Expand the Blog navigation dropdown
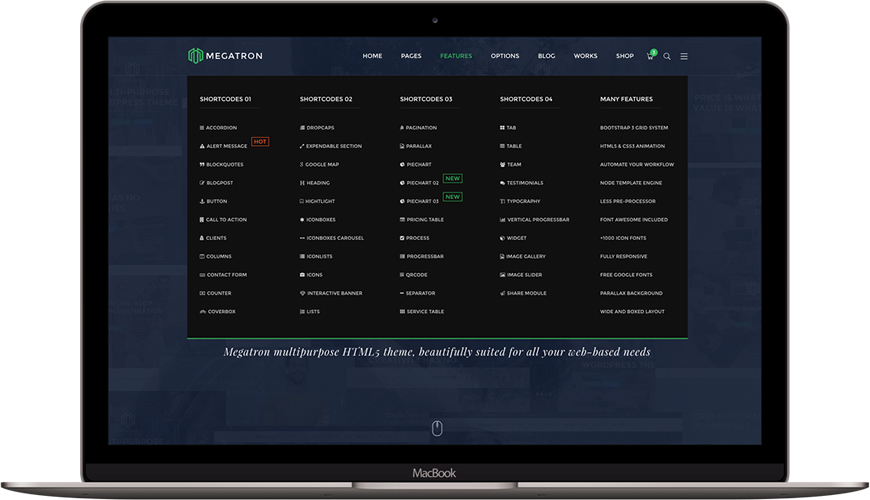The width and height of the screenshot is (870, 500). tap(546, 56)
